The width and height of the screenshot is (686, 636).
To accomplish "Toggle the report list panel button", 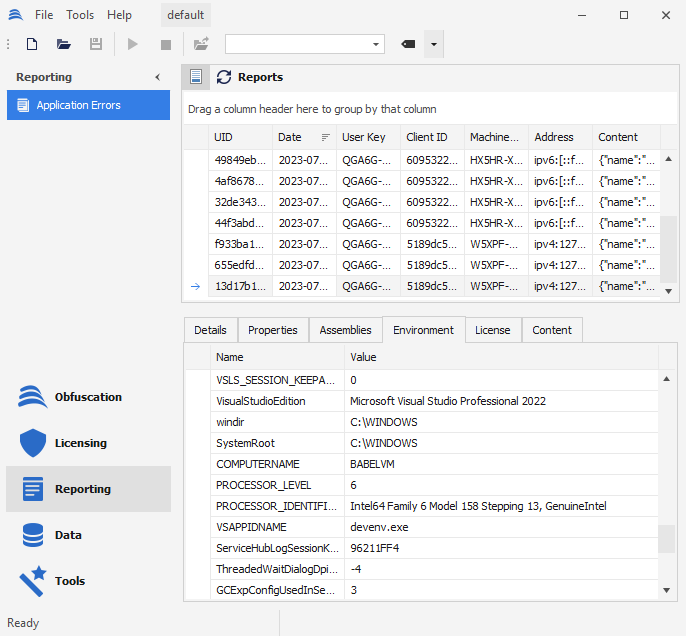I will (196, 77).
